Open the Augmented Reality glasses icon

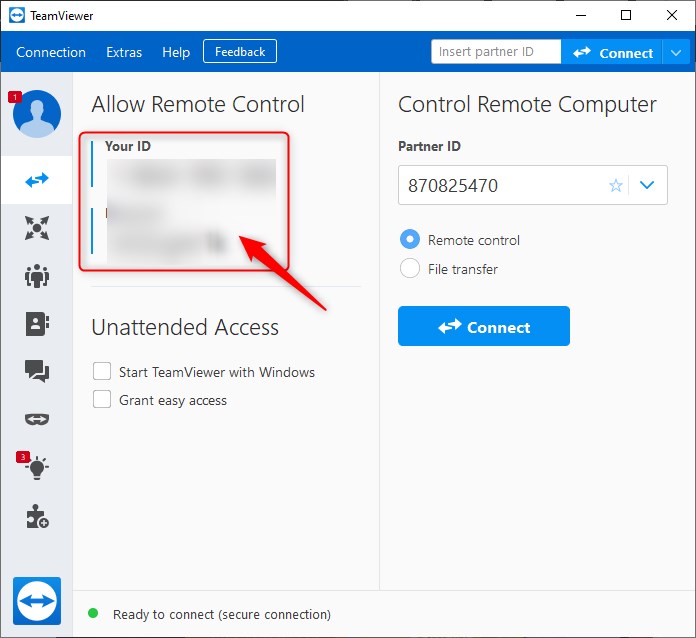(x=37, y=419)
